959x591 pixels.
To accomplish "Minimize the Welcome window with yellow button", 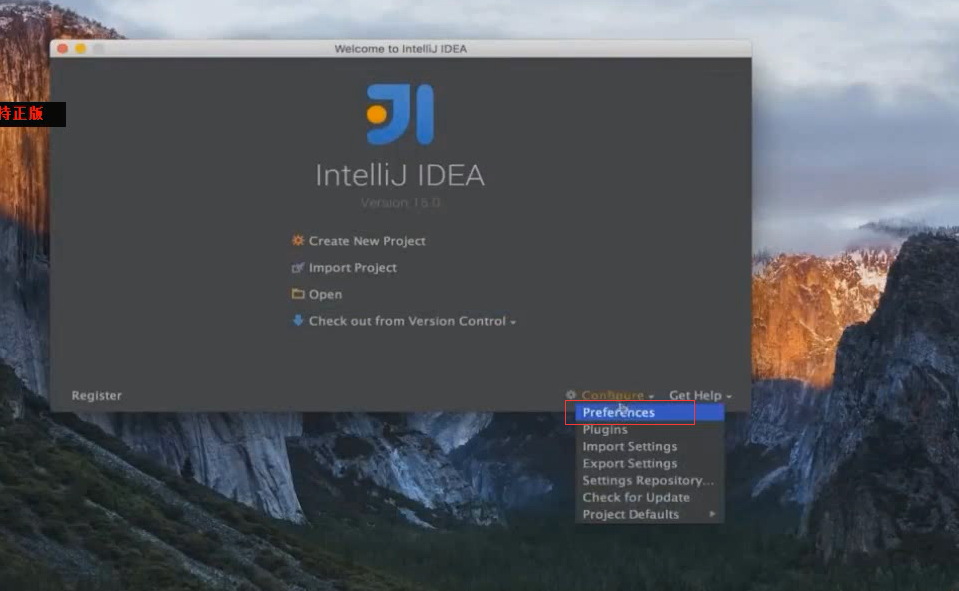I will click(81, 48).
